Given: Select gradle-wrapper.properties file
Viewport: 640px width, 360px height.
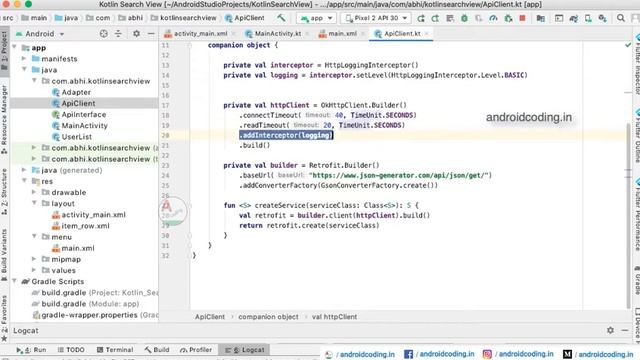Looking at the screenshot, I should click(x=95, y=315).
